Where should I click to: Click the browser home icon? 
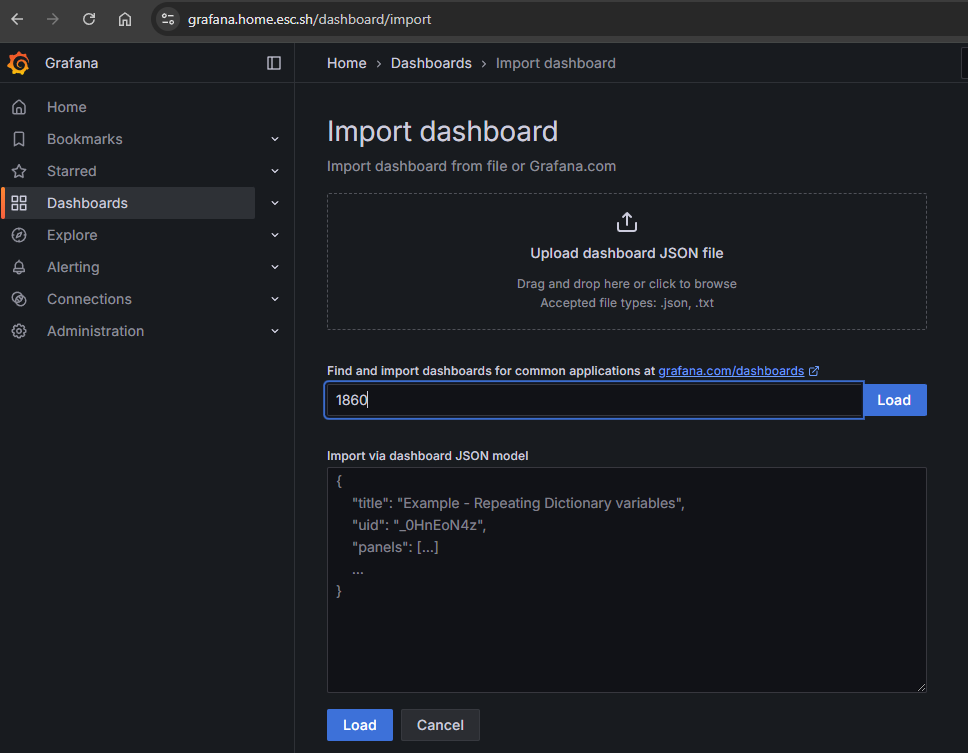(125, 19)
